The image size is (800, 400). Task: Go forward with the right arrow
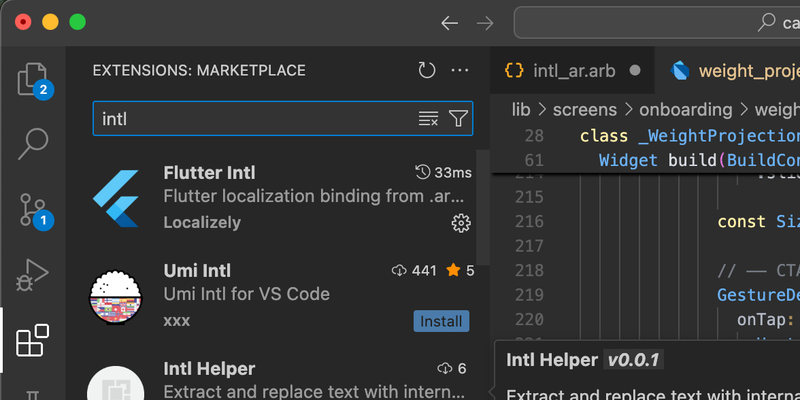485,23
